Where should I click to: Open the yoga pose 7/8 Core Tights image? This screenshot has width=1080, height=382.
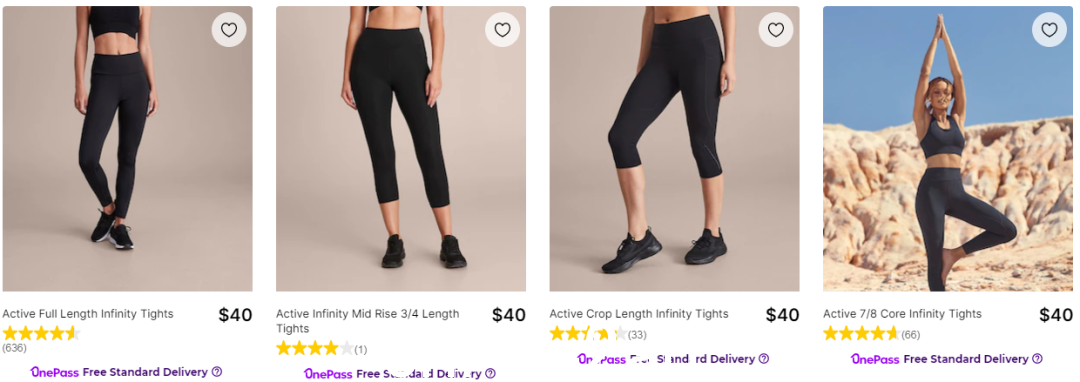click(948, 149)
